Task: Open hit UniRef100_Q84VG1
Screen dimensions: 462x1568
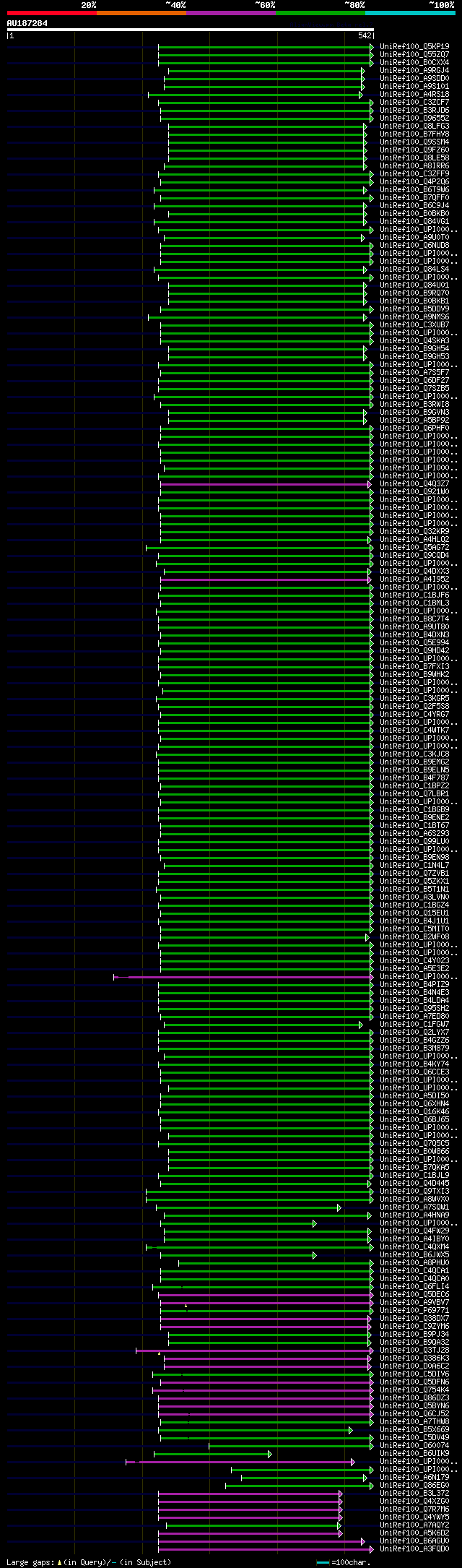Action: click(414, 221)
